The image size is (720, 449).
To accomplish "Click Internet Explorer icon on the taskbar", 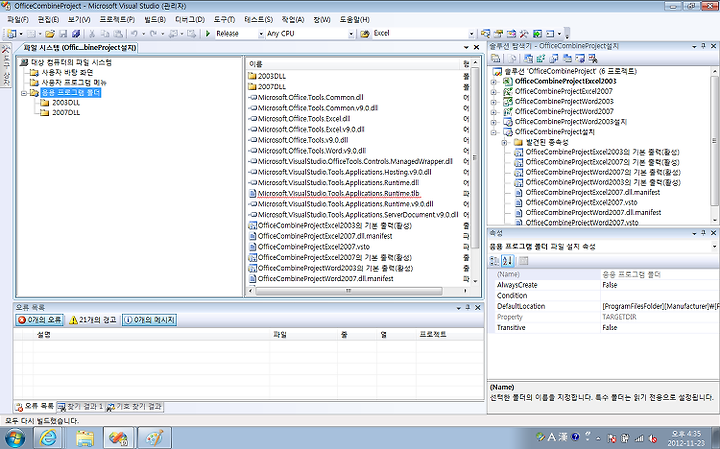I will coord(47,438).
